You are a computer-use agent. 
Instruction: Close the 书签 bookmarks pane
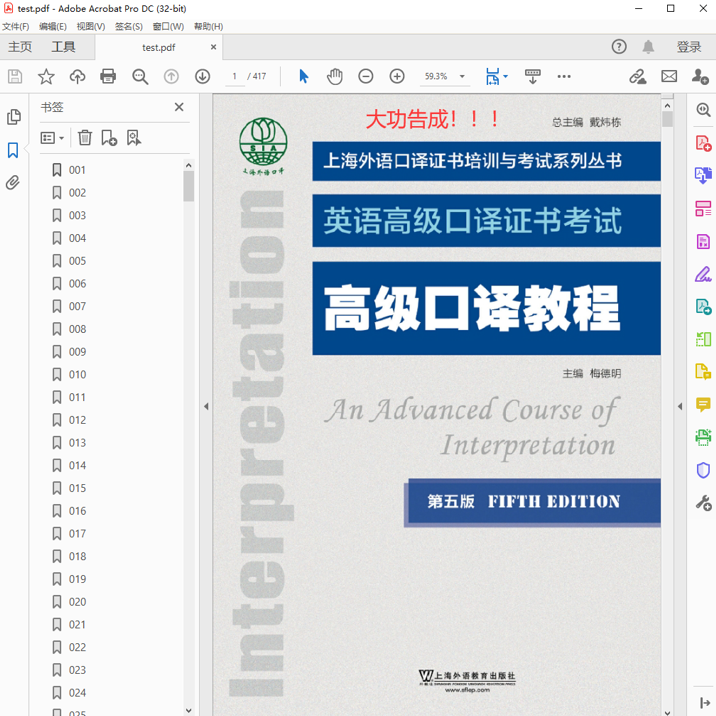coord(179,107)
